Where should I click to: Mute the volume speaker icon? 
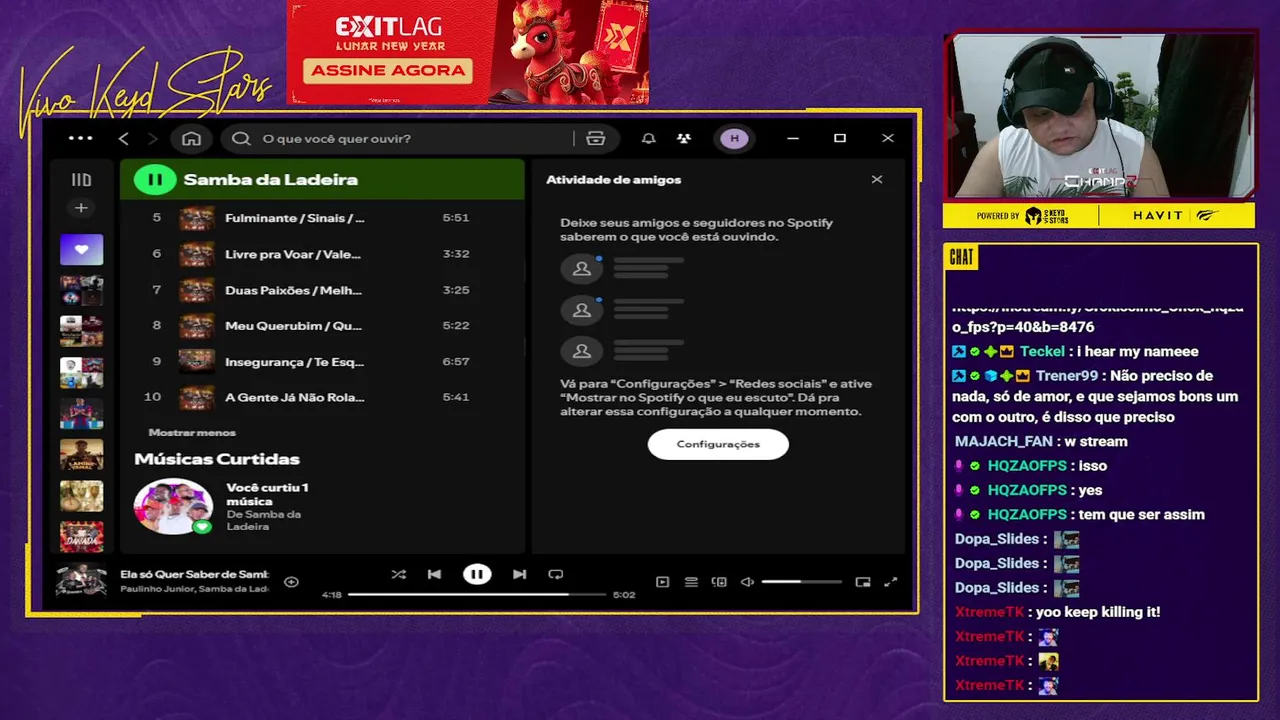pyautogui.click(x=747, y=581)
